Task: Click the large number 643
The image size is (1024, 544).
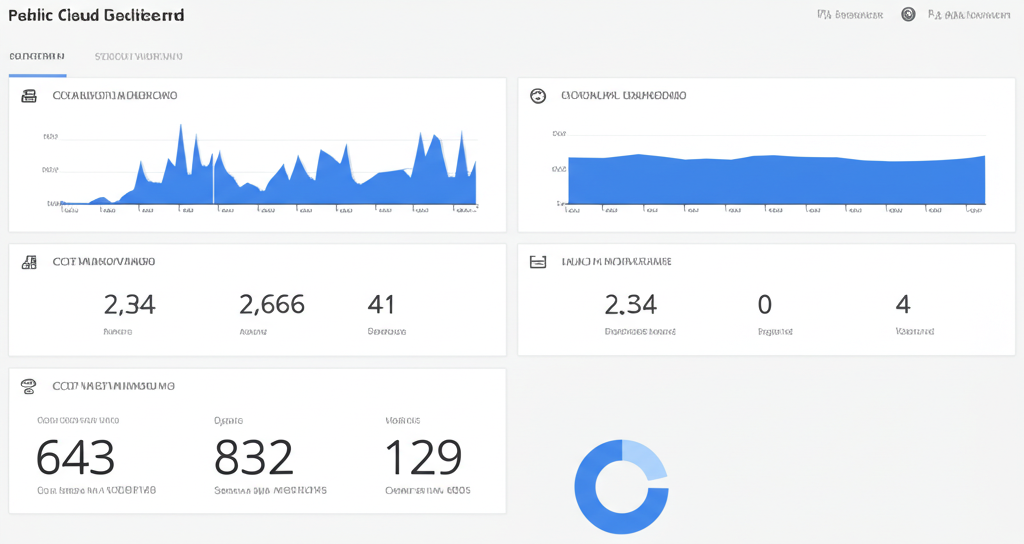Action: click(76, 457)
